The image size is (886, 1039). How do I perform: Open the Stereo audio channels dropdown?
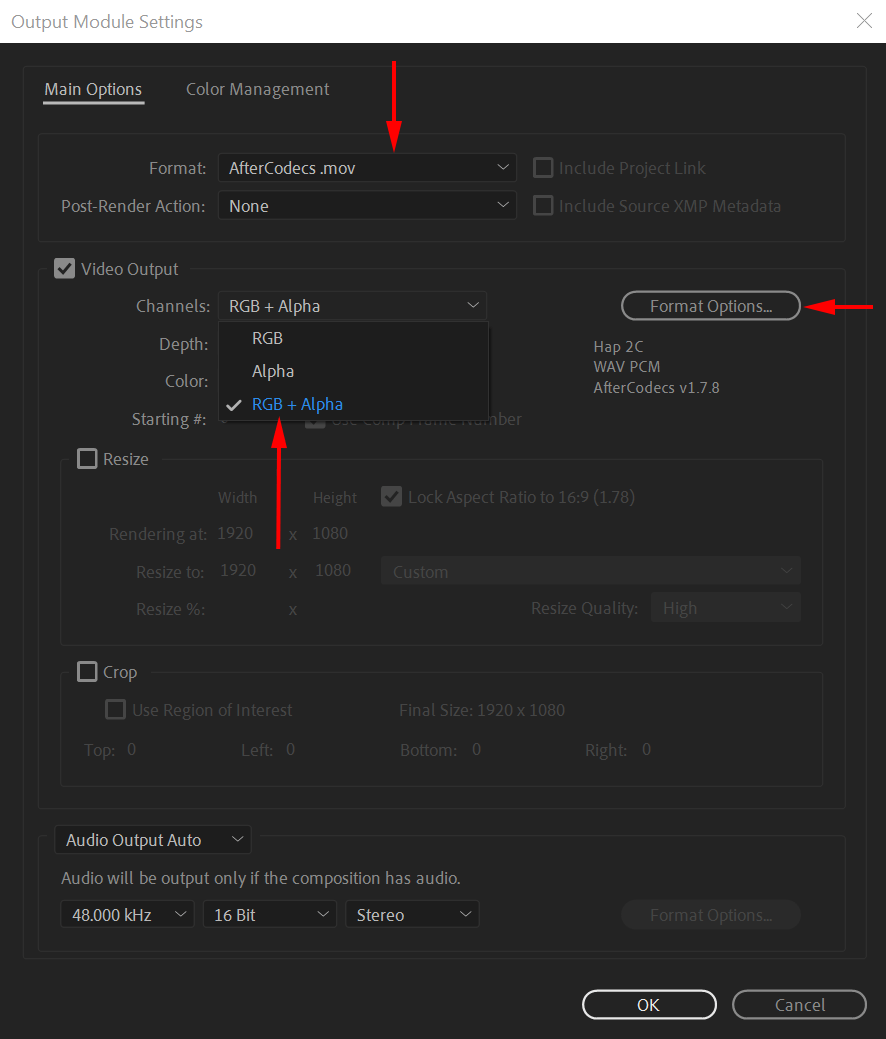tap(412, 913)
